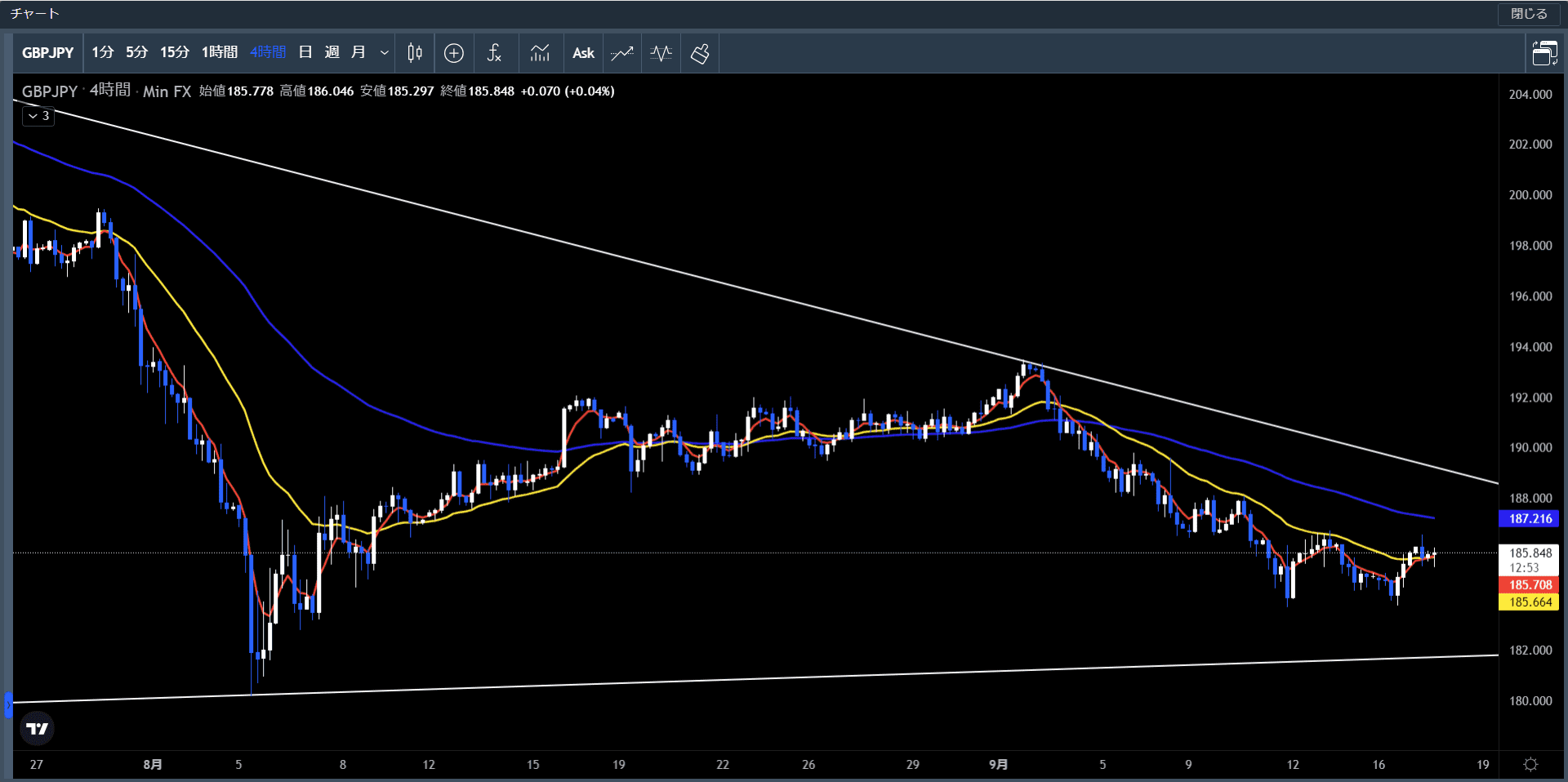
Task: Click the pulse waveform toolbar icon
Action: point(661,53)
